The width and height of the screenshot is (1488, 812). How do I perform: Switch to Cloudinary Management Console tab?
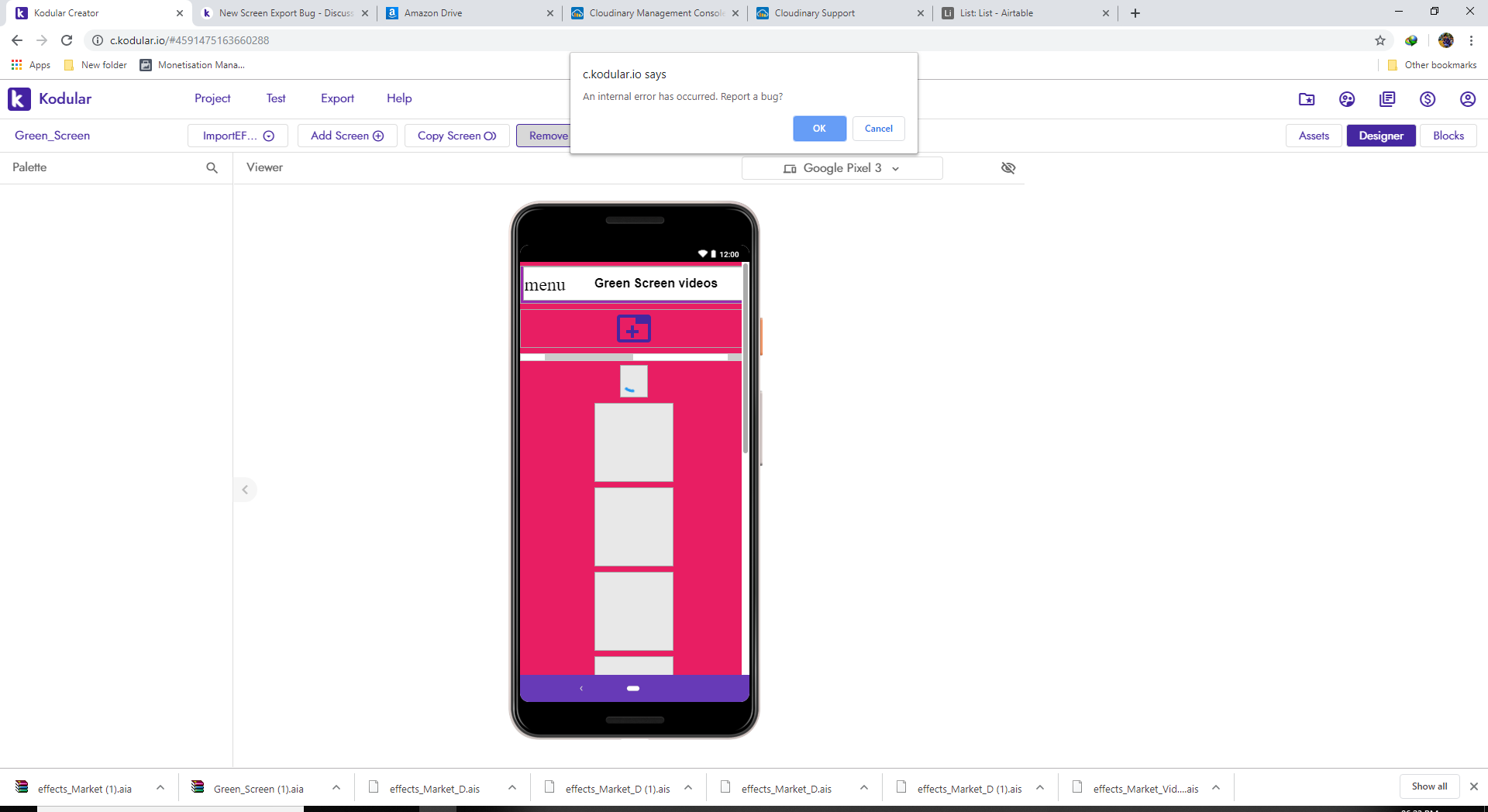[x=655, y=13]
